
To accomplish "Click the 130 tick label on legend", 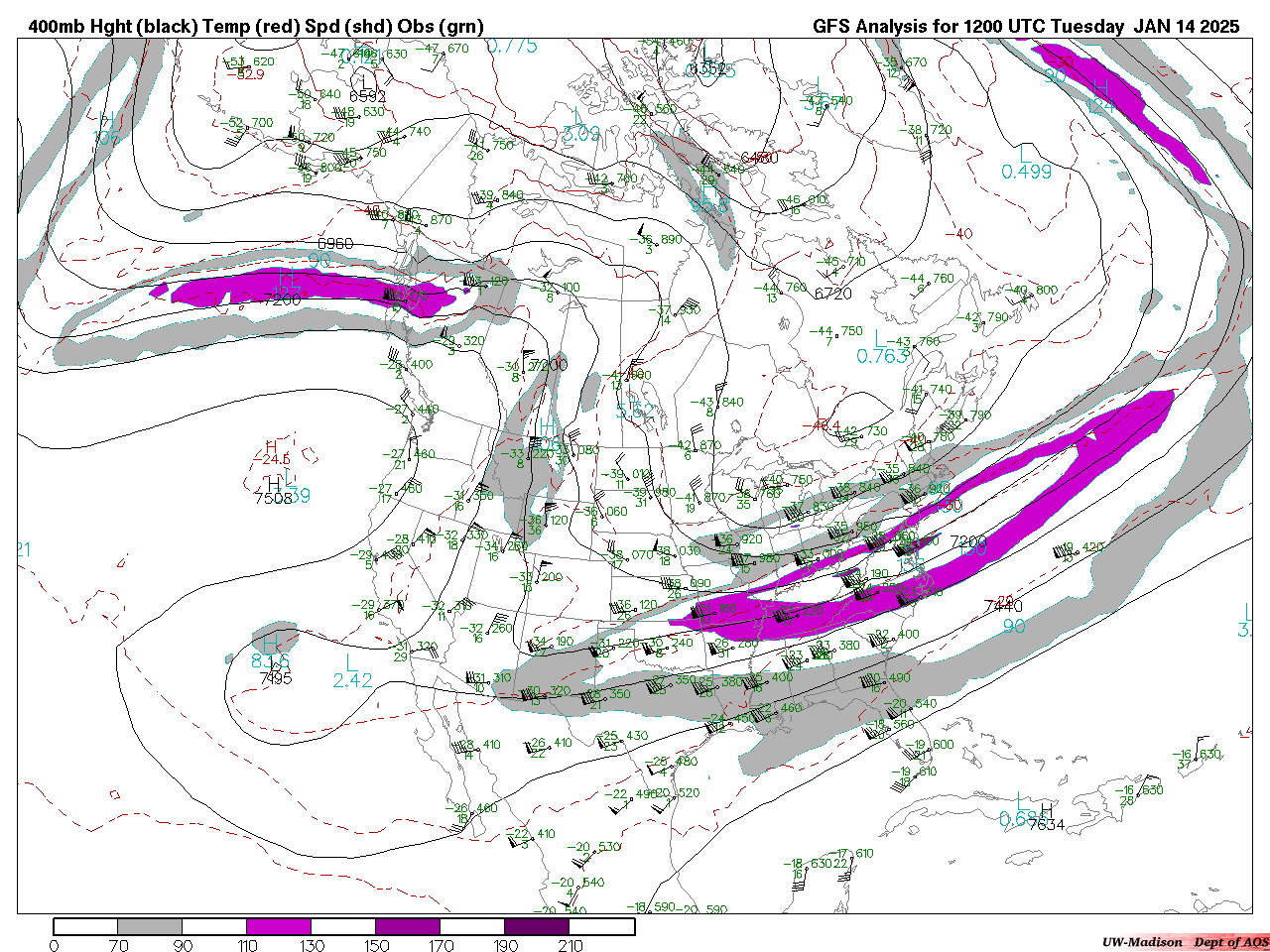I will 312,945.
